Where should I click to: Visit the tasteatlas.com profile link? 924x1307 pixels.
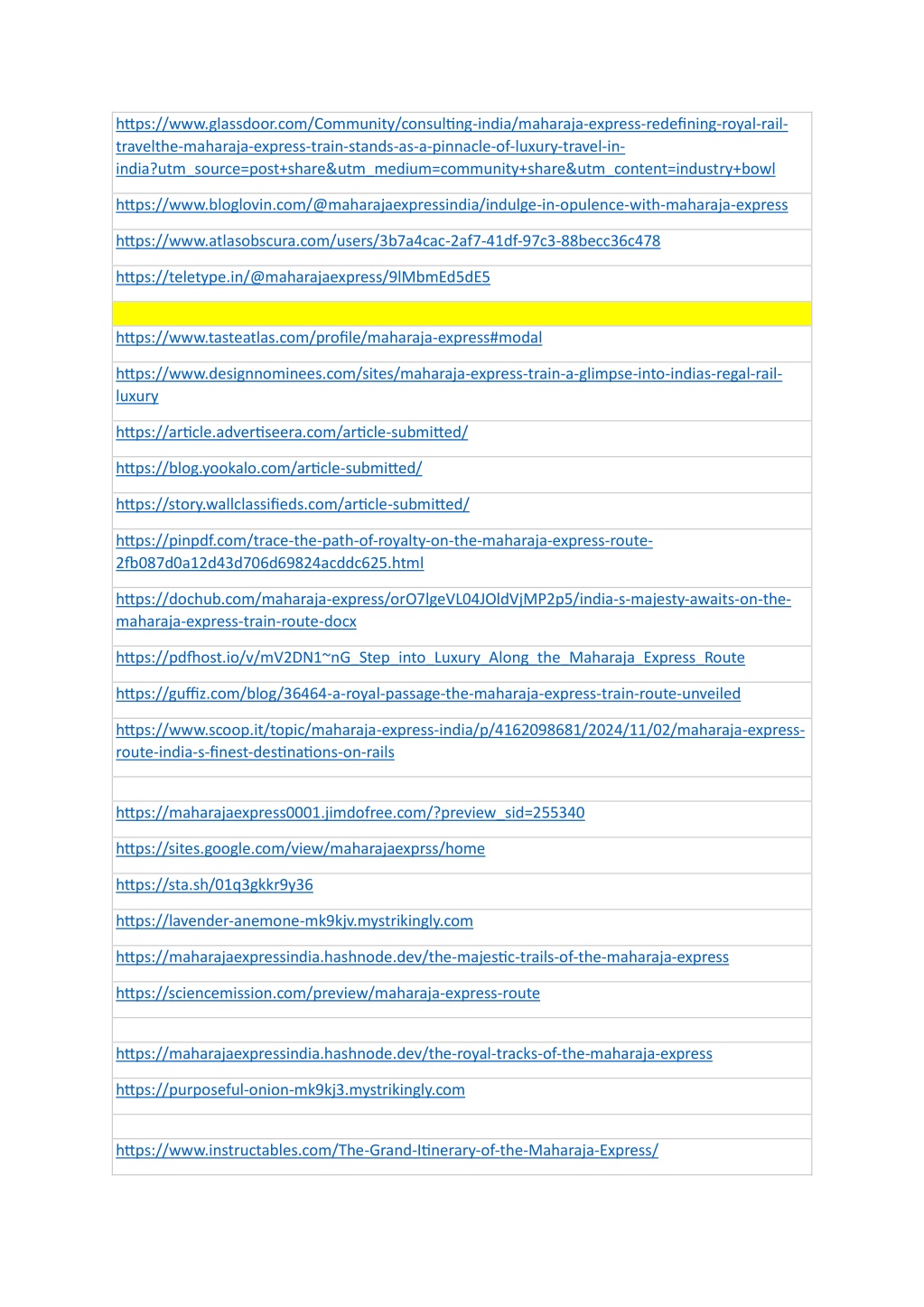pyautogui.click(x=329, y=338)
